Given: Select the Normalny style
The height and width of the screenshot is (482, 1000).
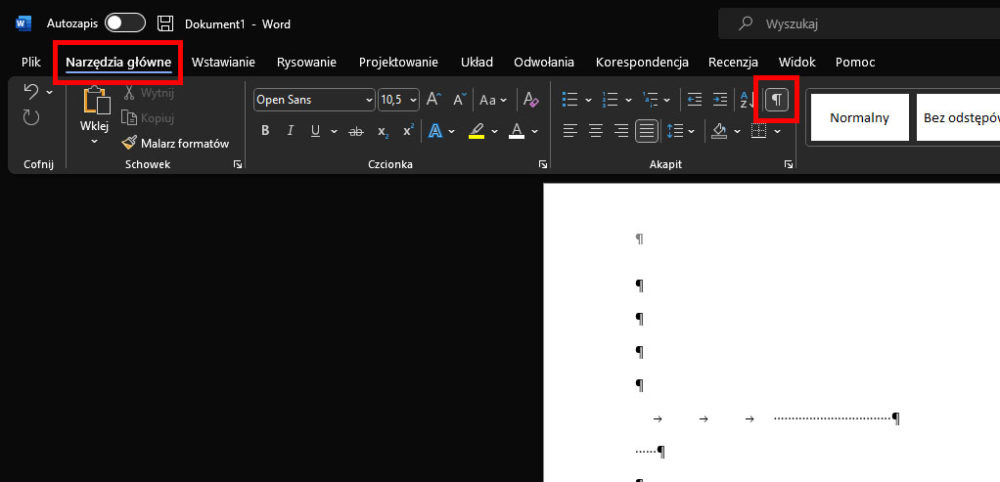Looking at the screenshot, I should pos(859,117).
